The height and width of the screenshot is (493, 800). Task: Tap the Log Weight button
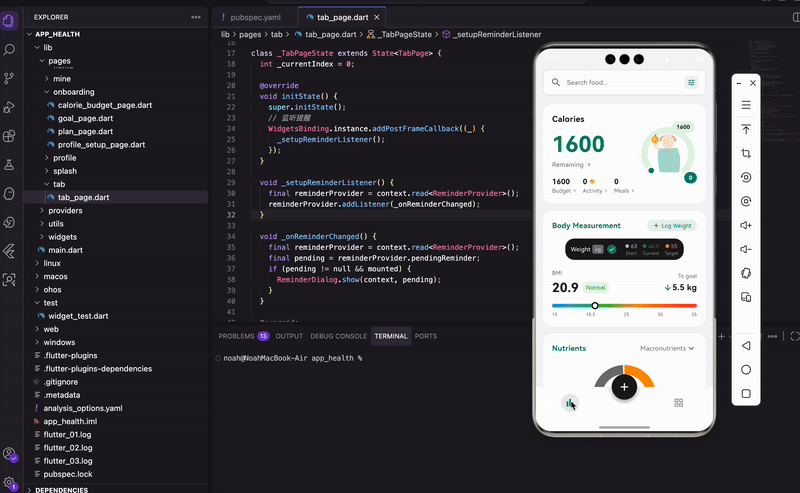[672, 226]
